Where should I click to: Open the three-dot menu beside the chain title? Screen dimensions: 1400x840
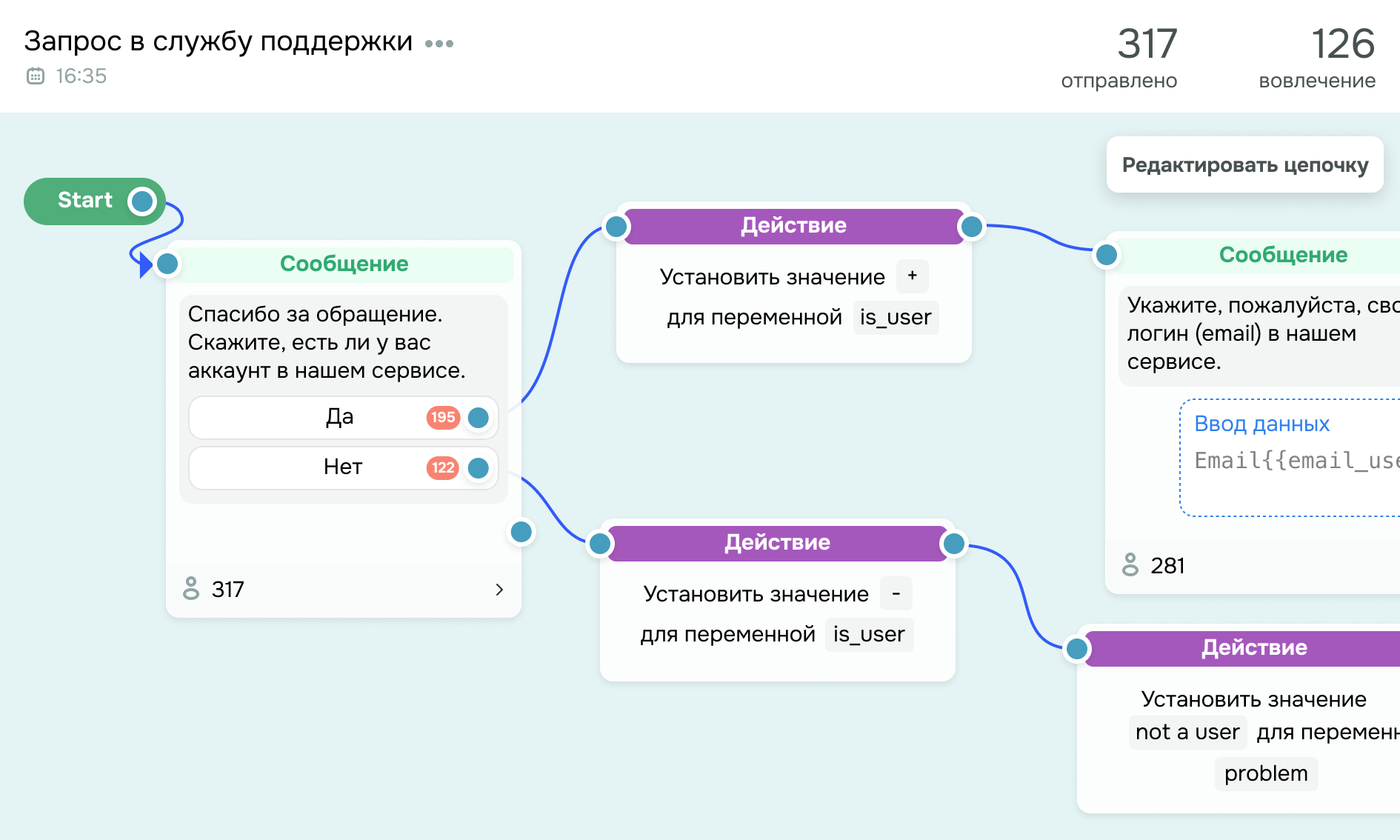(439, 44)
